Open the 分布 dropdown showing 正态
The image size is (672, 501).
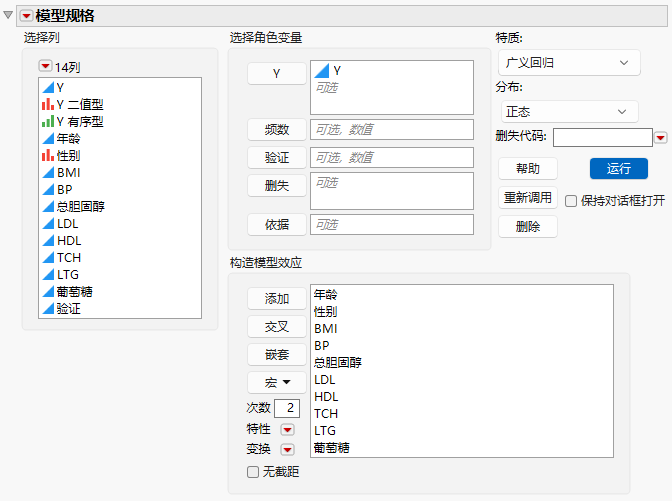click(570, 112)
